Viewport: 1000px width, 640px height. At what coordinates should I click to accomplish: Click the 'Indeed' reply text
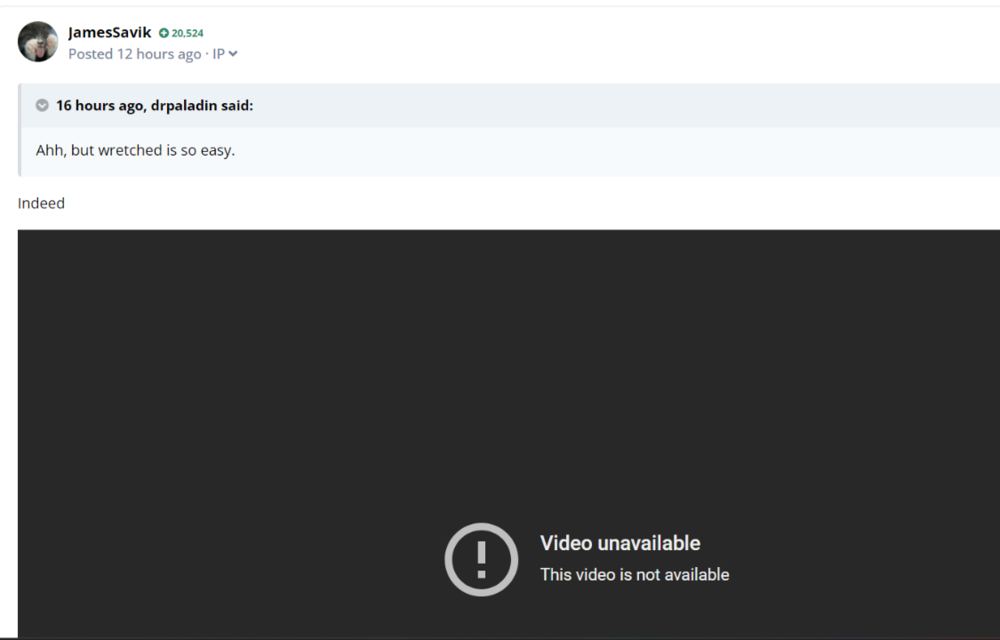41,203
